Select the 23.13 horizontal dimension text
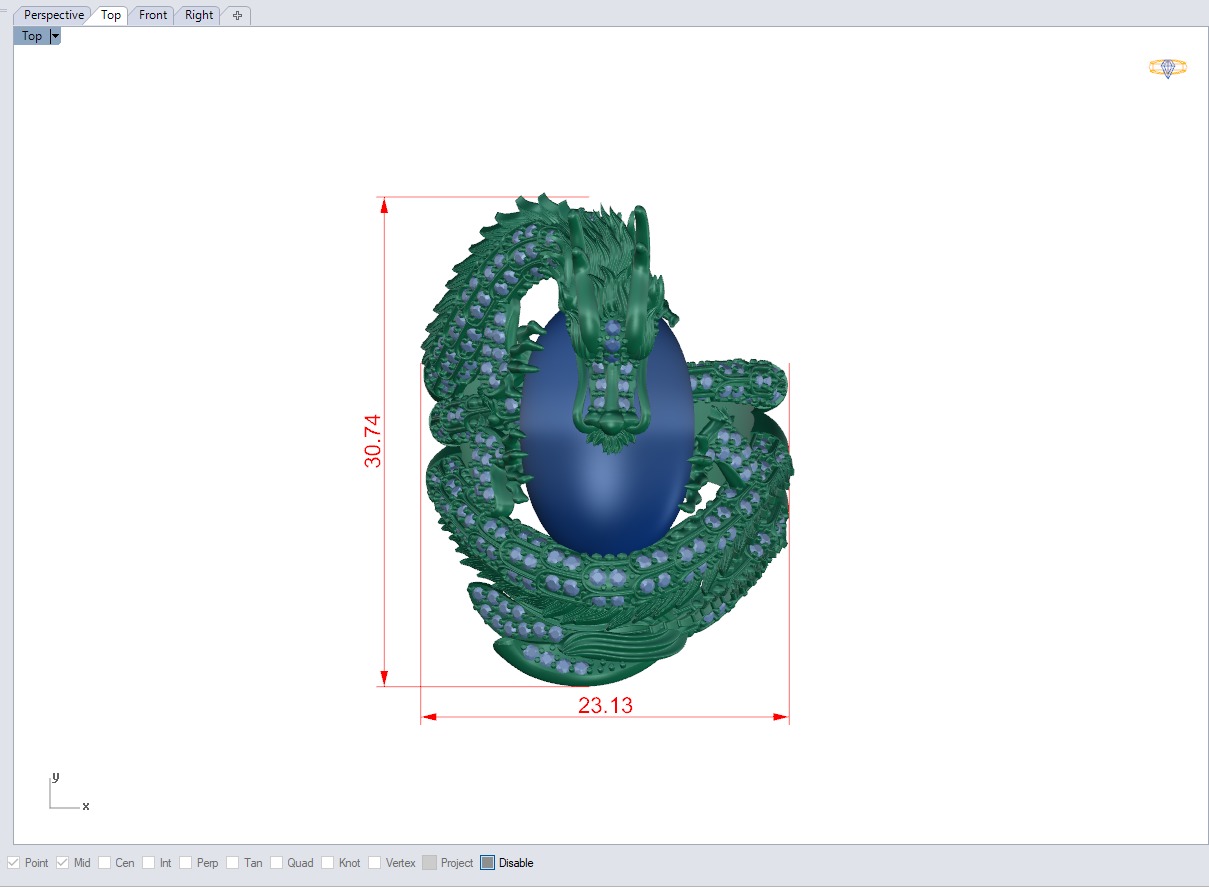The height and width of the screenshot is (887, 1209). (605, 705)
